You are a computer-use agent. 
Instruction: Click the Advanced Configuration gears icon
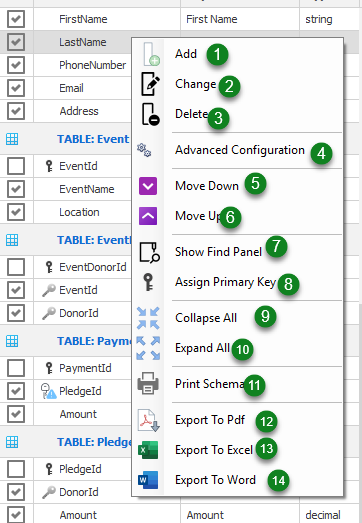tap(144, 150)
